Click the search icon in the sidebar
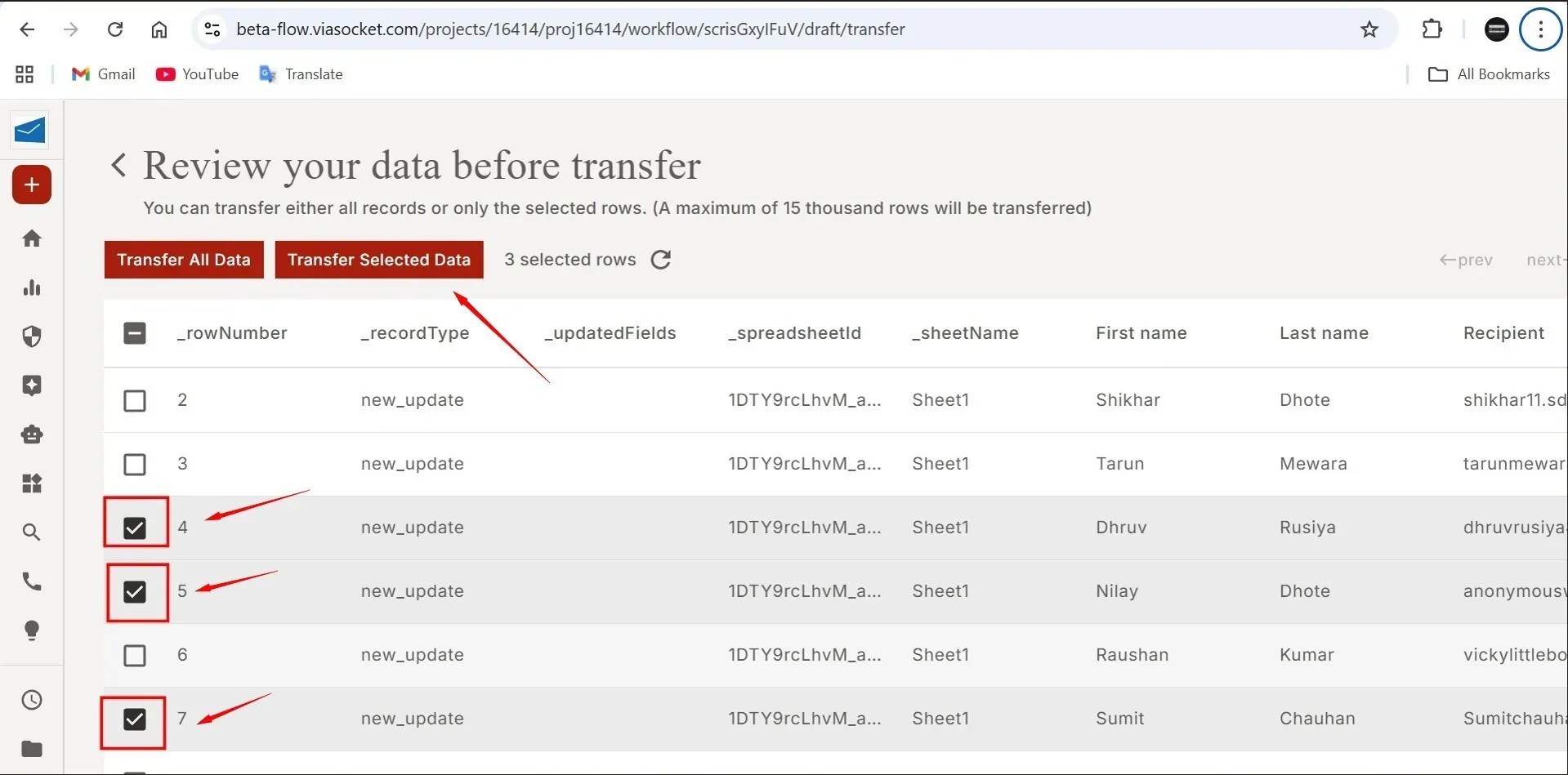Image resolution: width=1568 pixels, height=775 pixels. point(31,532)
